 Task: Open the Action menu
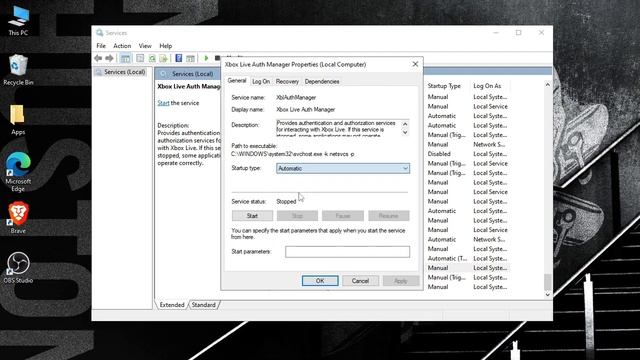(122, 46)
